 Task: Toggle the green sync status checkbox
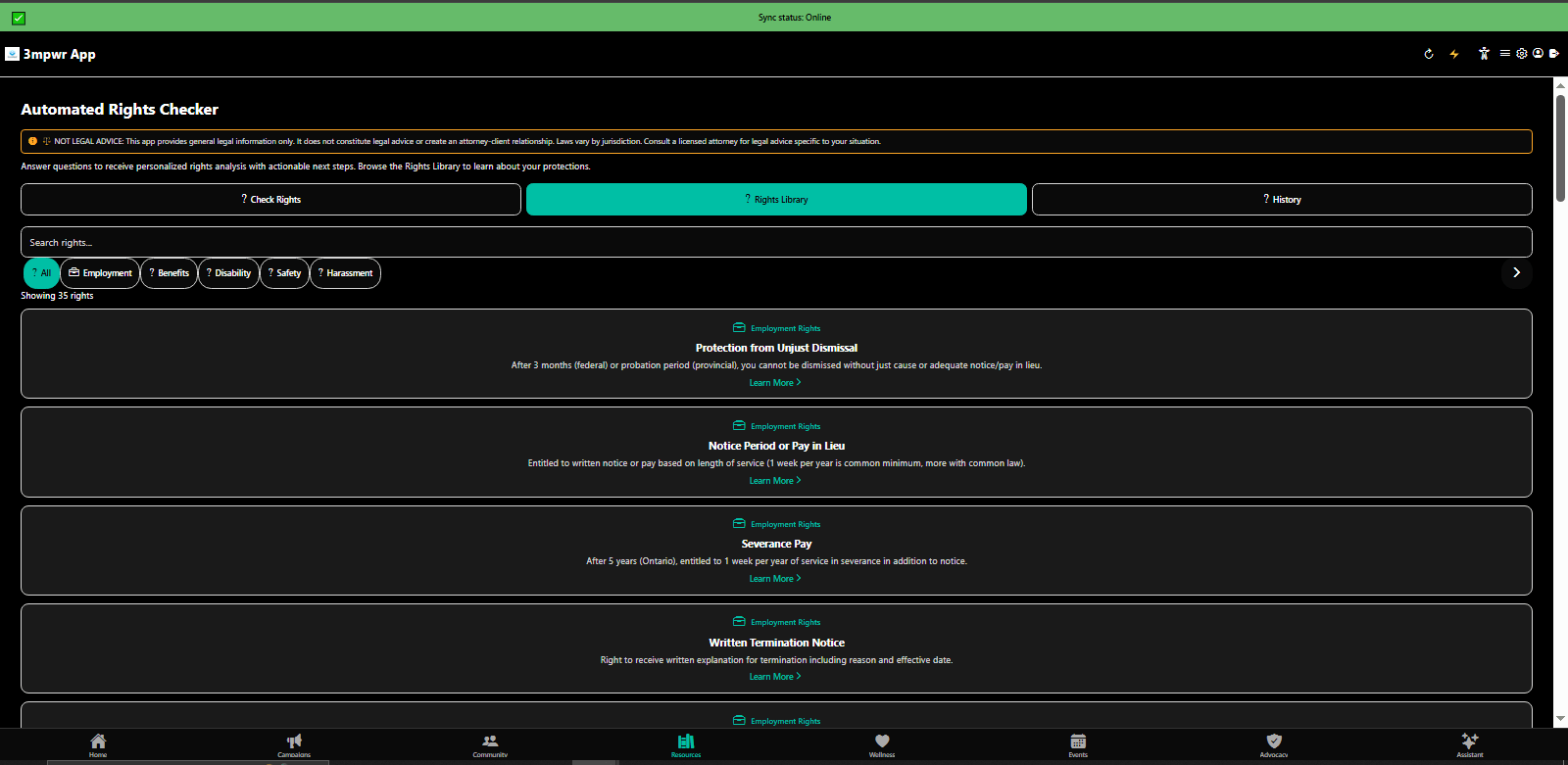tap(19, 18)
